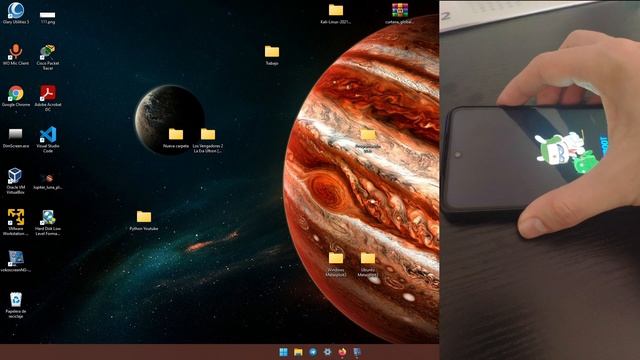This screenshot has height=360, width=640.
Task: Open File Explorer from the taskbar
Action: pyautogui.click(x=298, y=352)
